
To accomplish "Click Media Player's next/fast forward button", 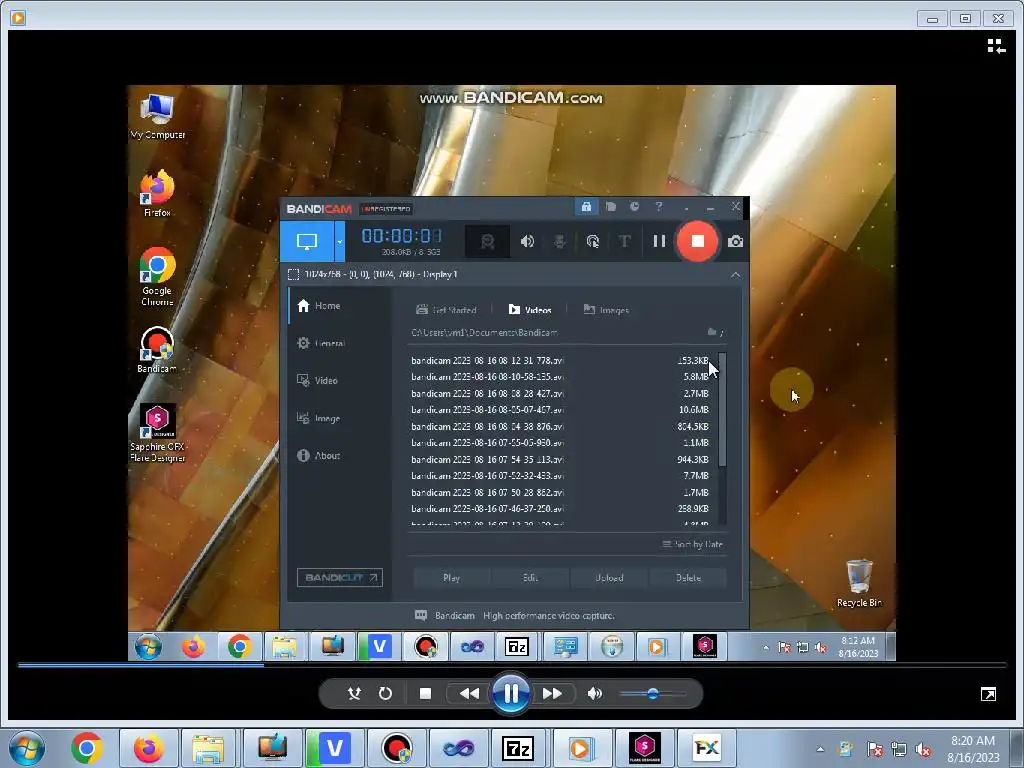I will (552, 694).
